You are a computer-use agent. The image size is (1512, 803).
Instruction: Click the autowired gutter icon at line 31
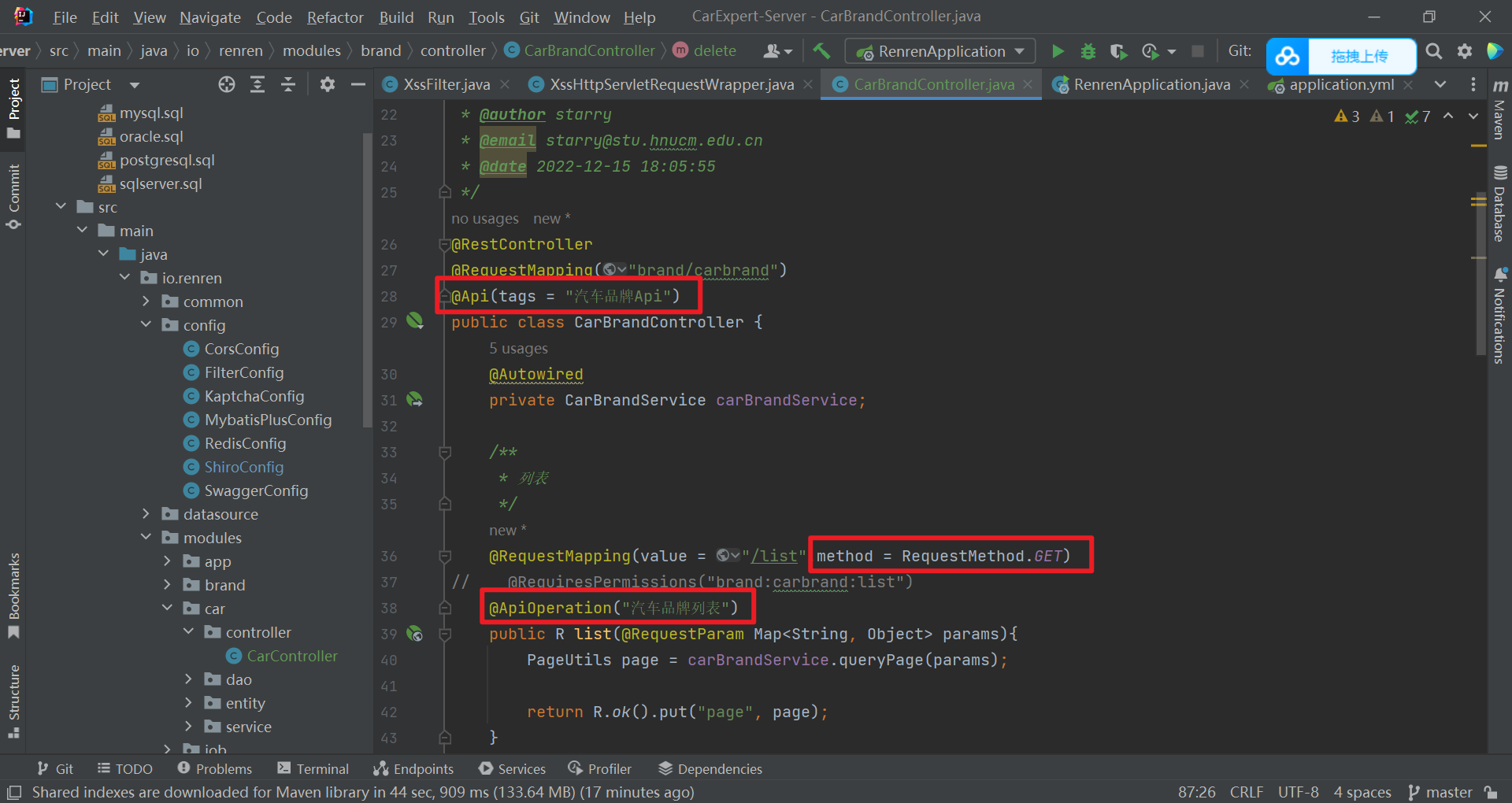[415, 399]
